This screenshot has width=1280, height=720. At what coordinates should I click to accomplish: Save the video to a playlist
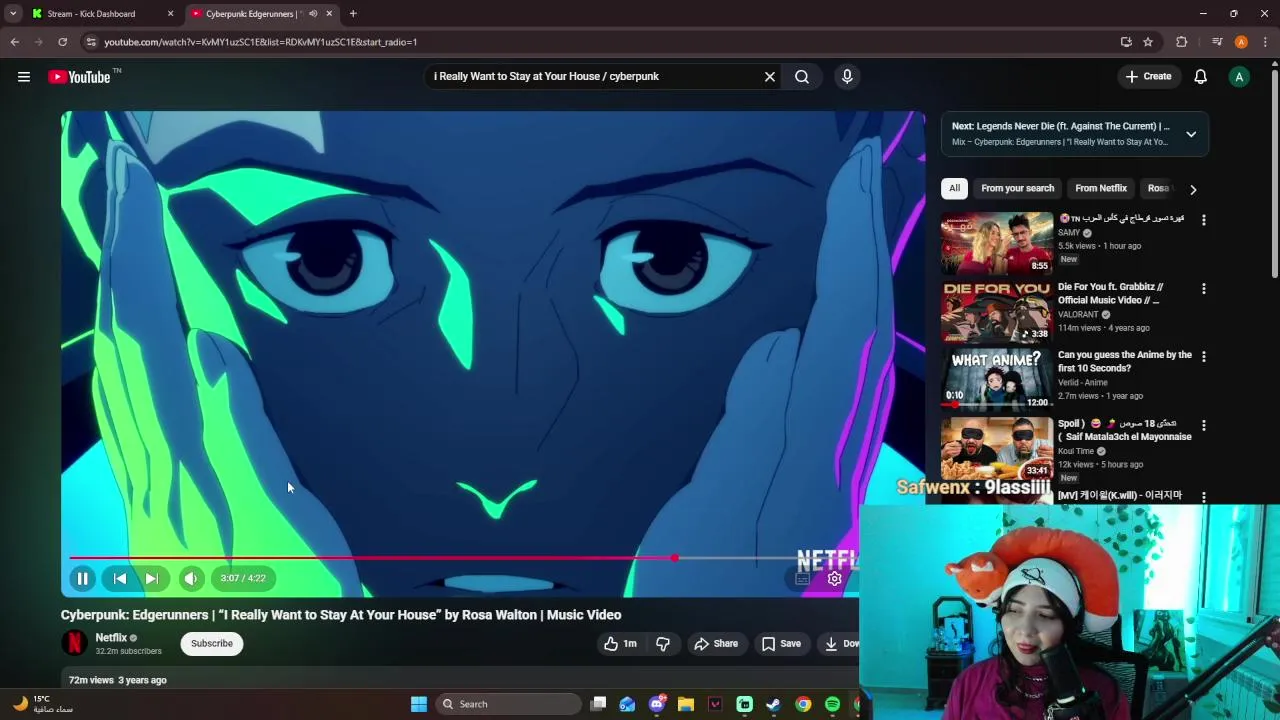pyautogui.click(x=781, y=643)
